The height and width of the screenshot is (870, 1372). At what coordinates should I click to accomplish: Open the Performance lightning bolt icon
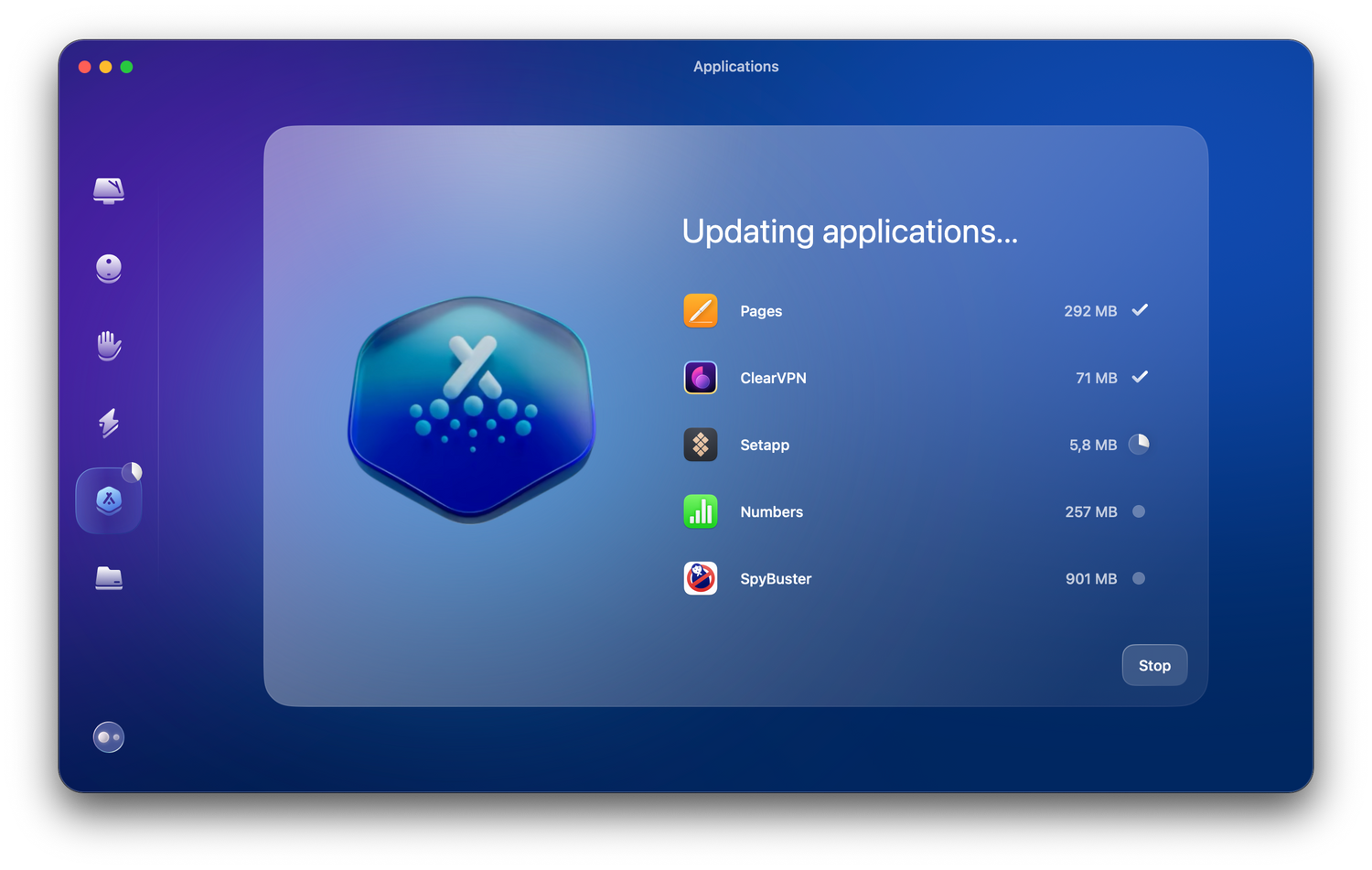(109, 423)
